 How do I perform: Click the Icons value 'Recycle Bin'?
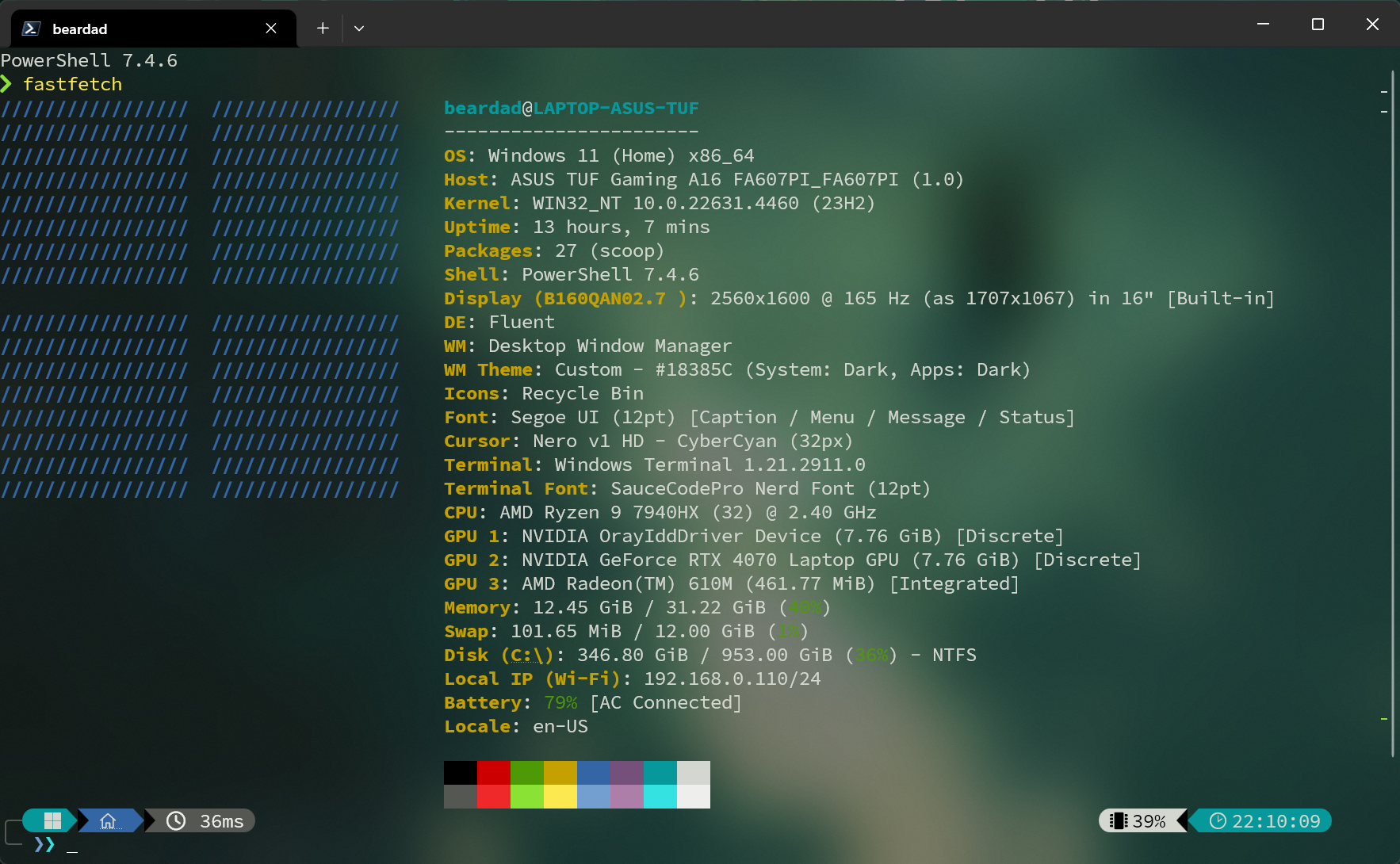pyautogui.click(x=583, y=393)
